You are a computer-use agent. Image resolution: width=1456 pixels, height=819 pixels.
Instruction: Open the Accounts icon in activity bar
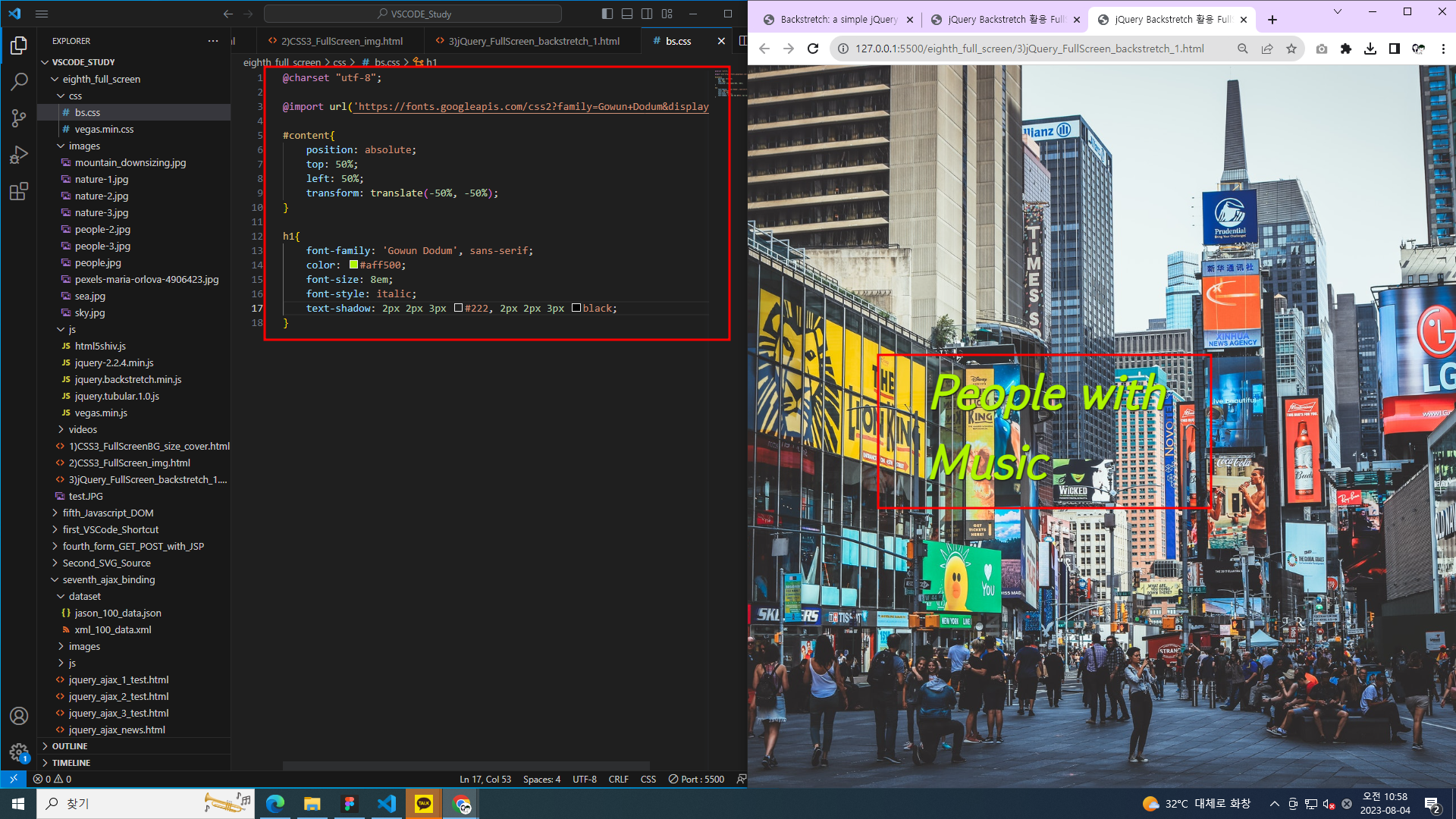pos(19,716)
